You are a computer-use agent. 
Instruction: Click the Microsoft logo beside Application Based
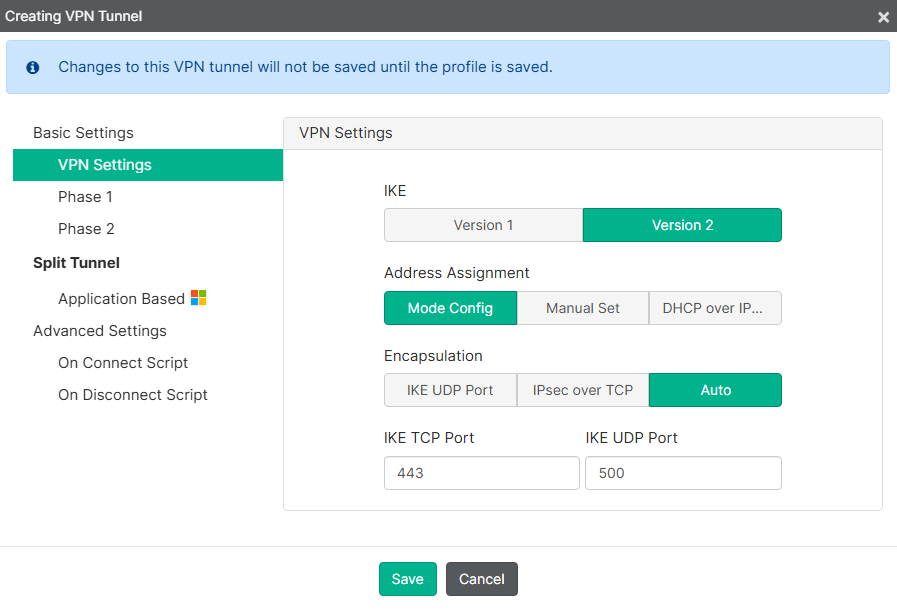[197, 298]
